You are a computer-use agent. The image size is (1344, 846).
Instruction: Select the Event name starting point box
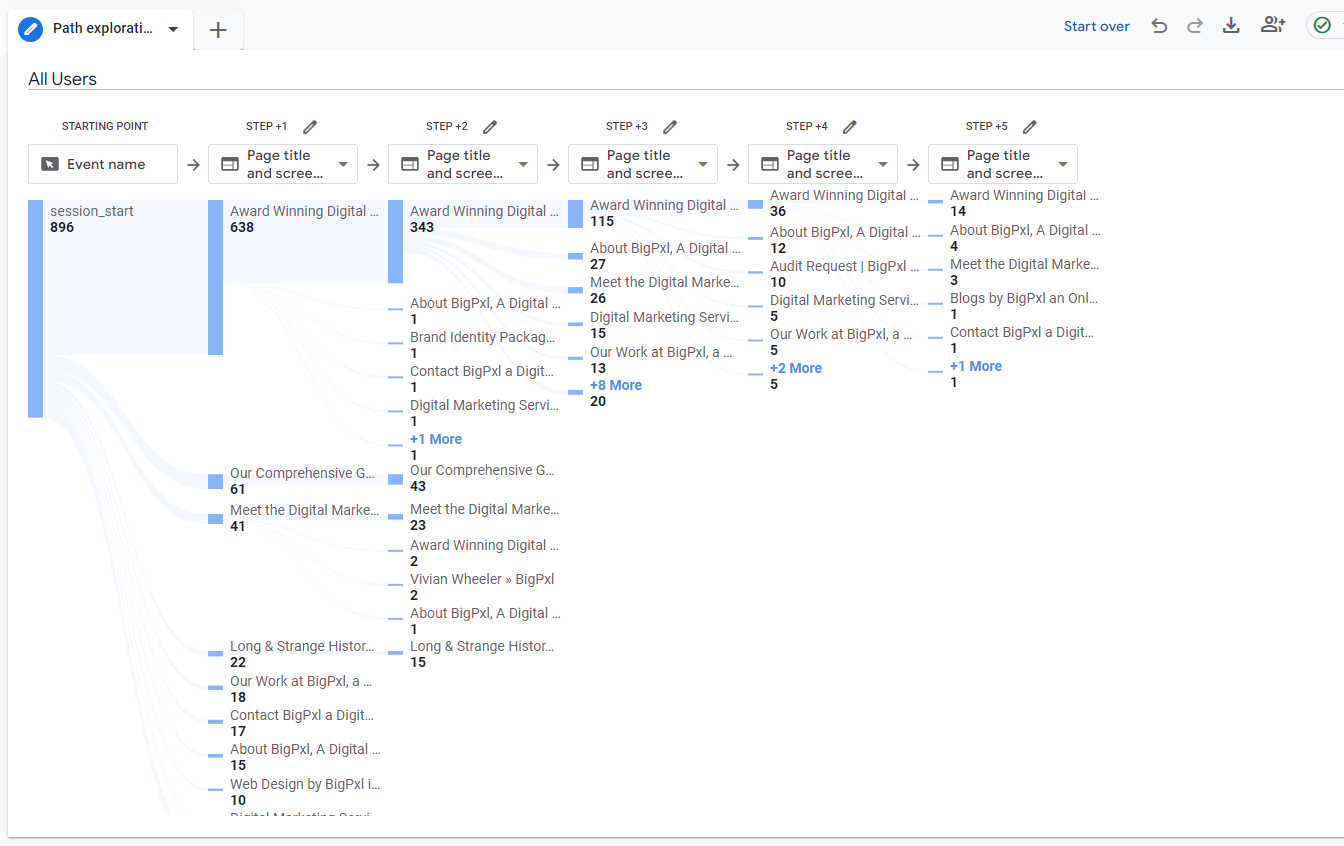(x=103, y=164)
